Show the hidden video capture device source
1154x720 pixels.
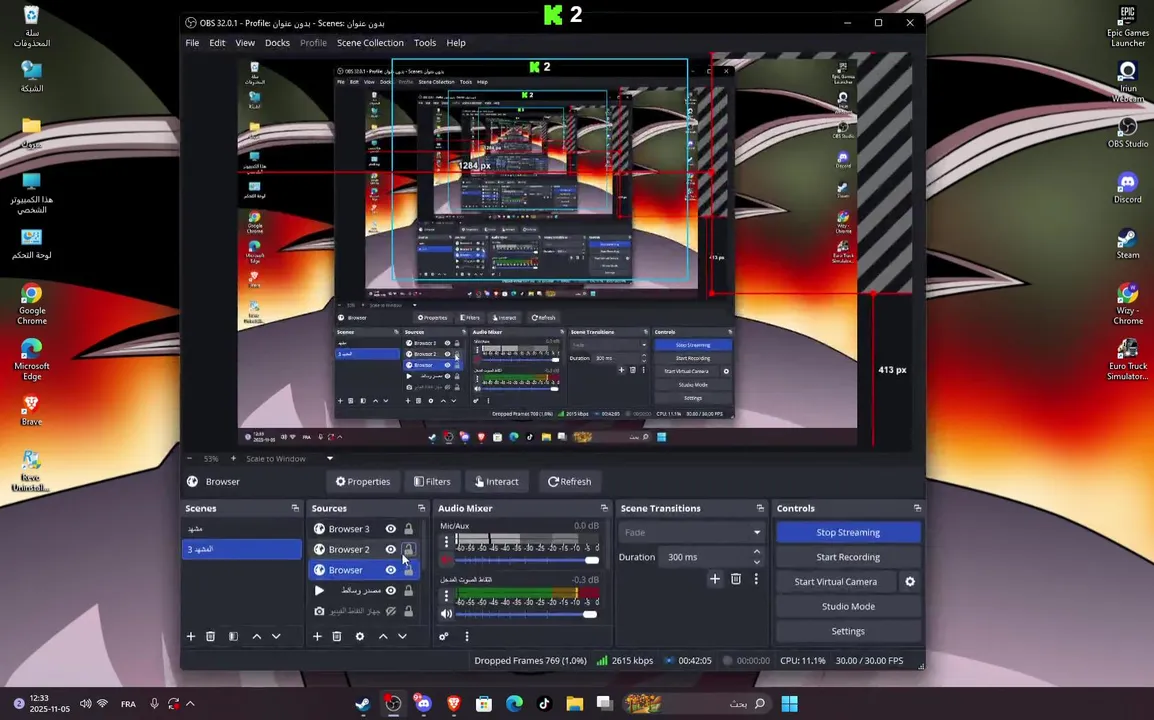click(x=391, y=611)
